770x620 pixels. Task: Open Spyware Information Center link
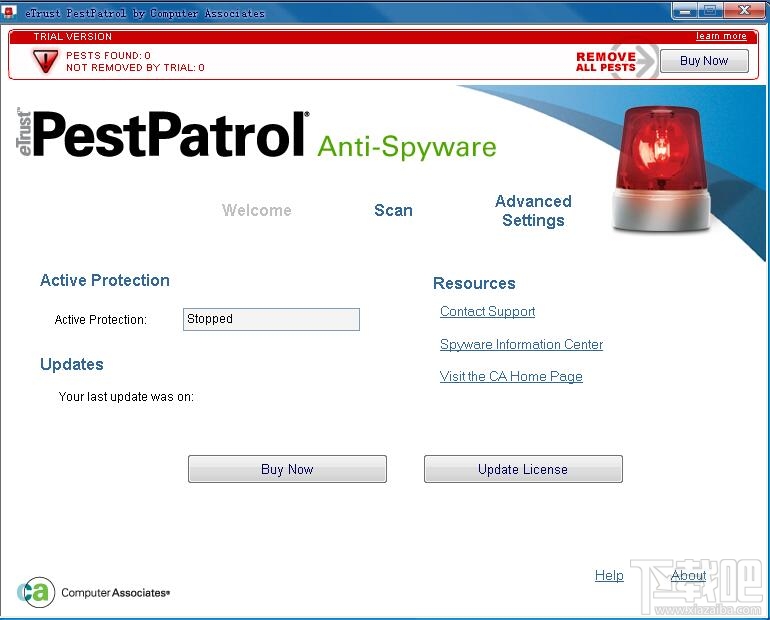pos(521,345)
